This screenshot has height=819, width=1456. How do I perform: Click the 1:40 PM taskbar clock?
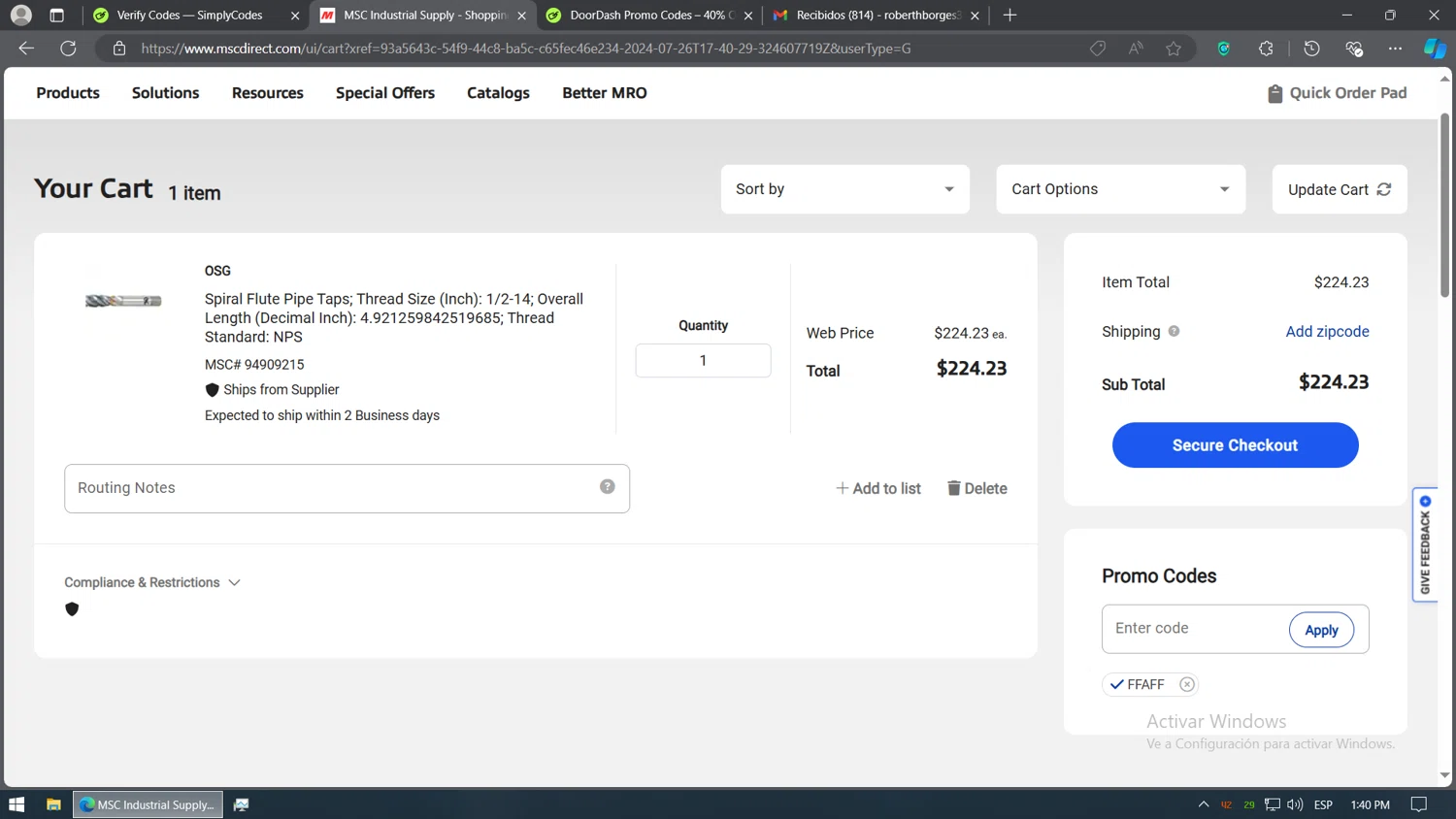point(1370,804)
